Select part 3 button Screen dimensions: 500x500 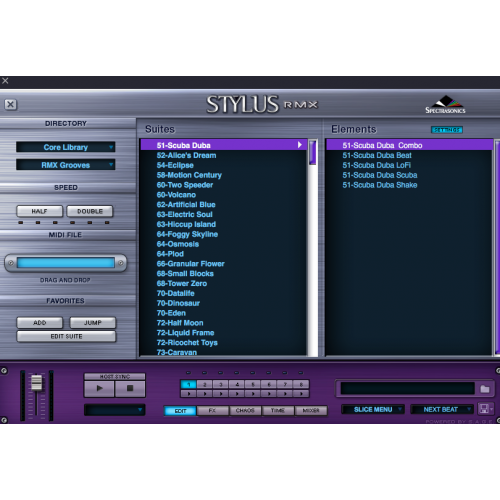click(x=221, y=384)
